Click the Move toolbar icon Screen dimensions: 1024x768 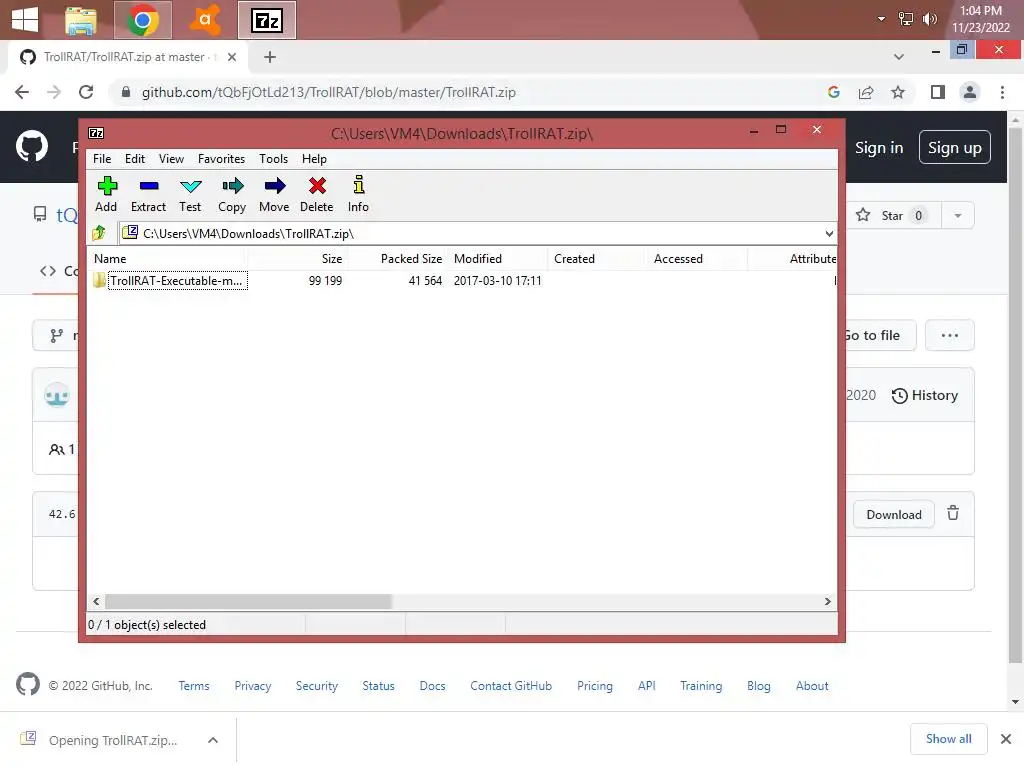(x=275, y=187)
